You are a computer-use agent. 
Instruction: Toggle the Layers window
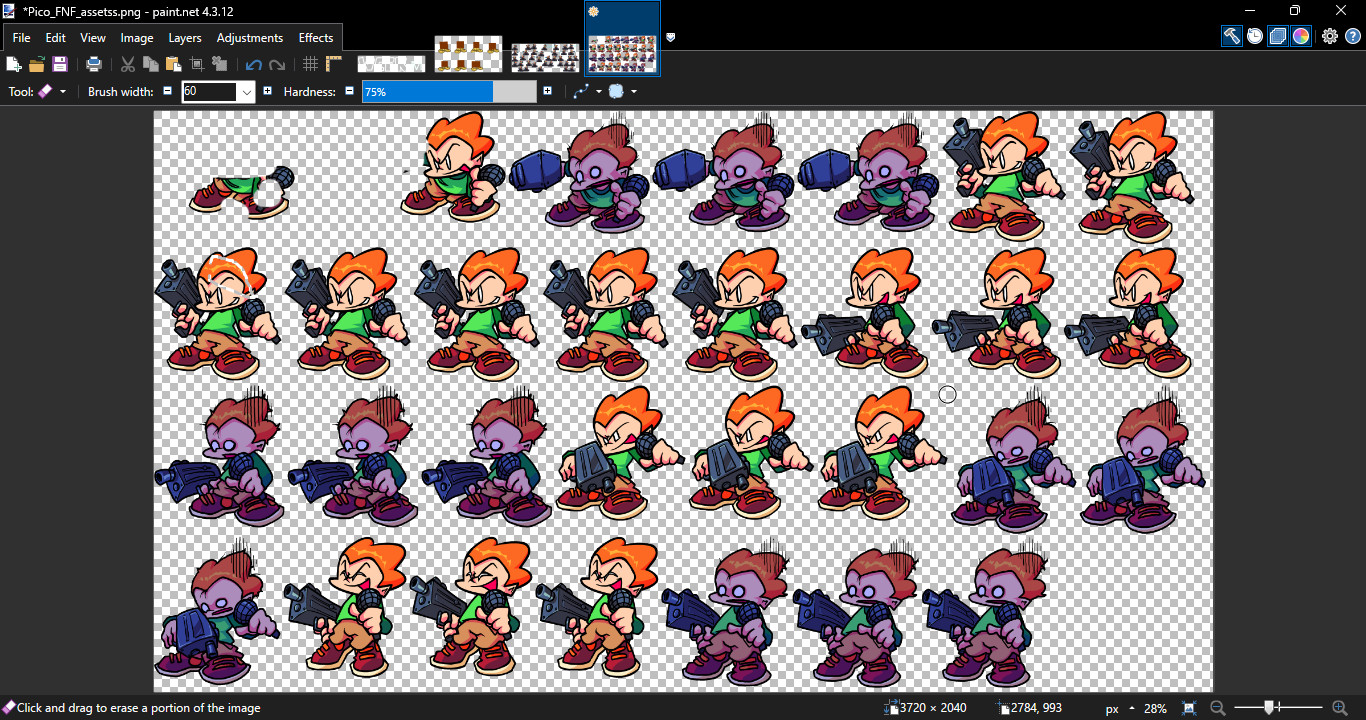click(x=1278, y=36)
